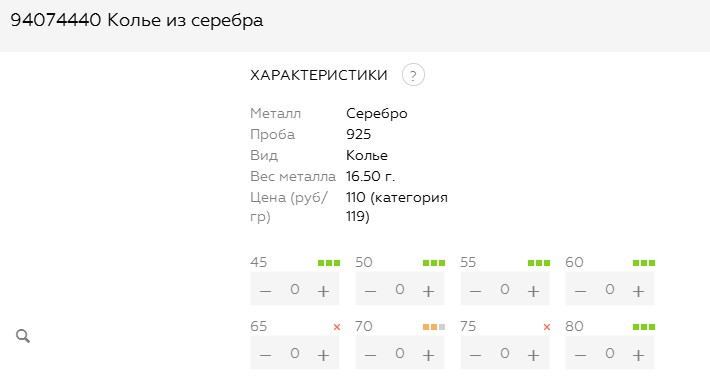Click plus button for size 60
The width and height of the screenshot is (710, 378).
tap(638, 291)
